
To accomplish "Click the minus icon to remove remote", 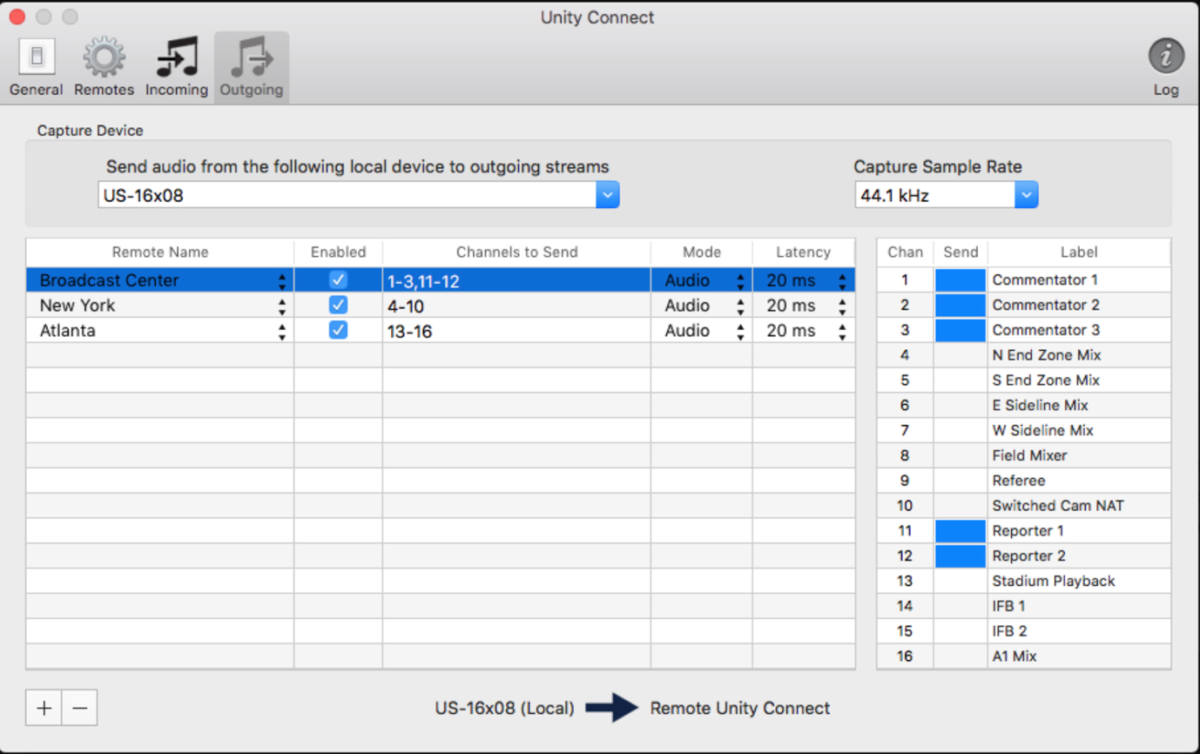I will (x=80, y=708).
